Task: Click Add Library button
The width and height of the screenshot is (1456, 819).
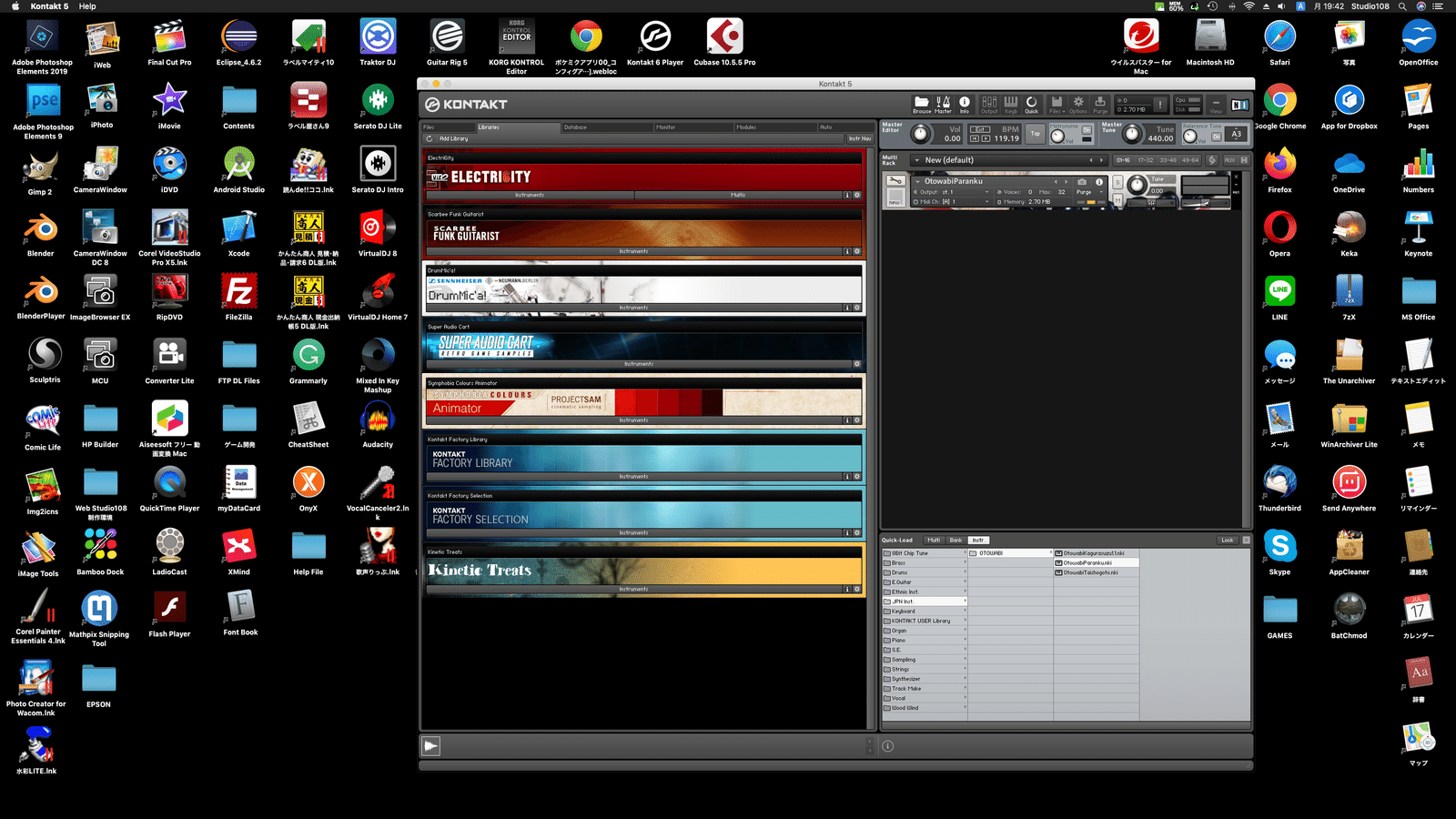Action: pos(453,139)
